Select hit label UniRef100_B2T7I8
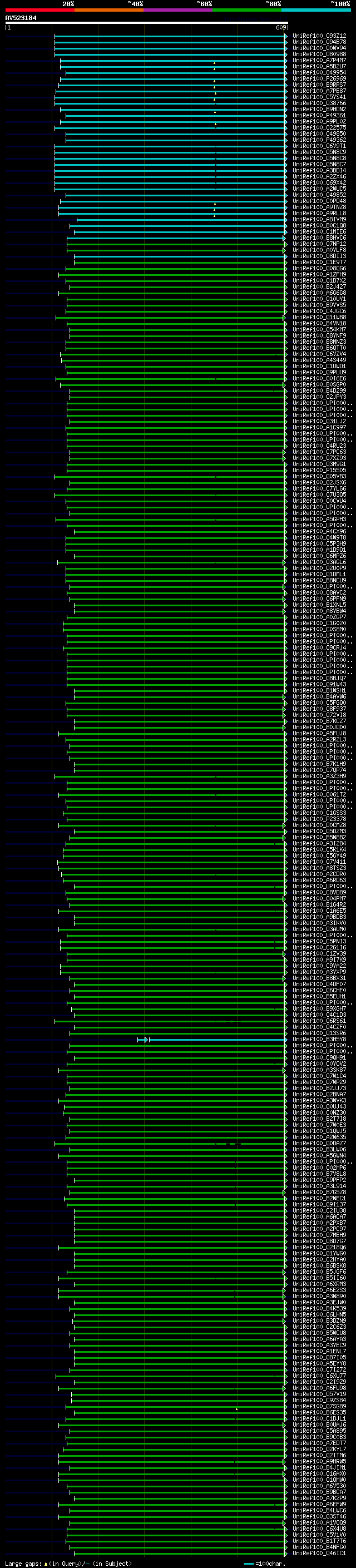Screen dimensions: 356x1568 click(x=319, y=1119)
